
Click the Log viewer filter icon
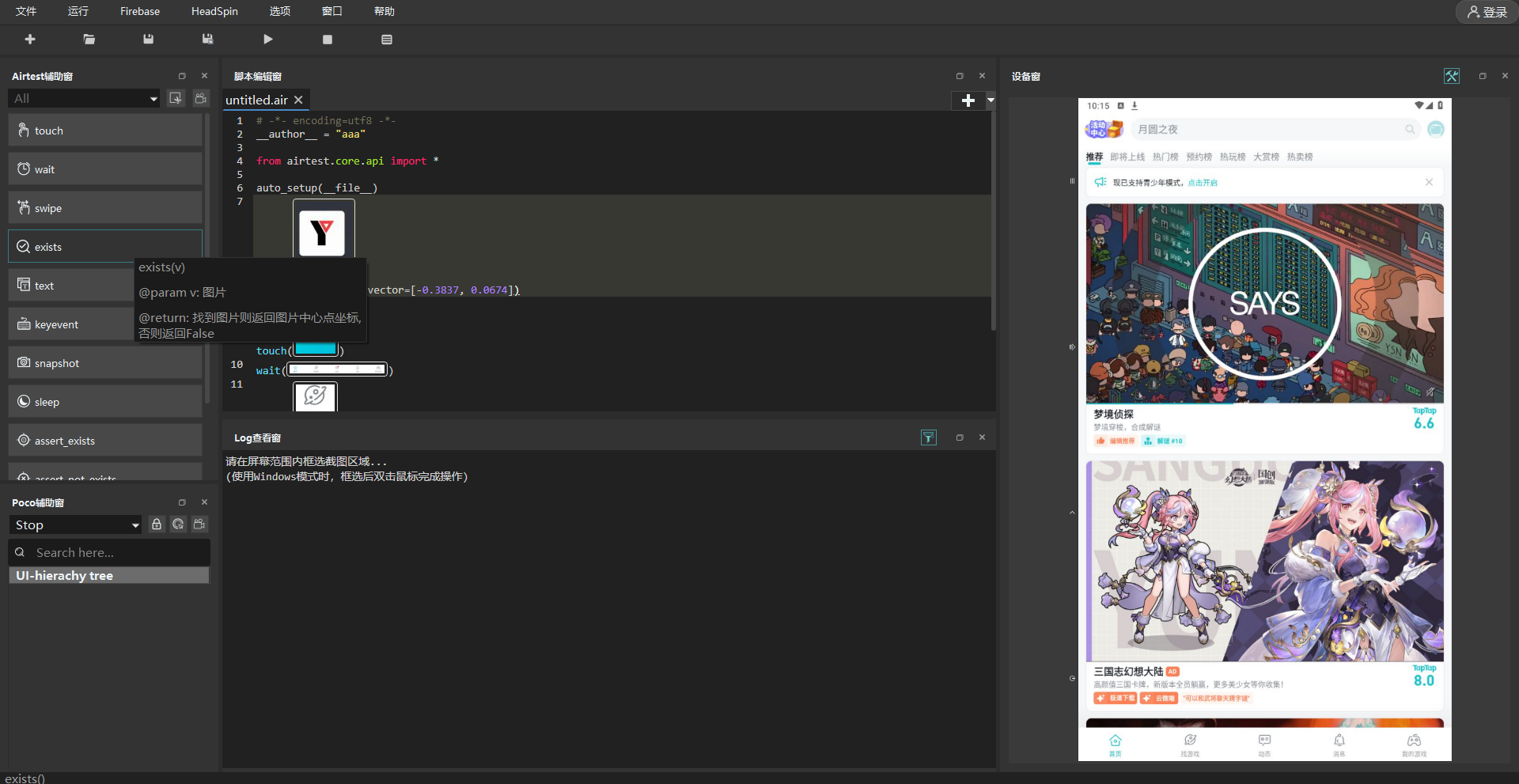pyautogui.click(x=929, y=437)
